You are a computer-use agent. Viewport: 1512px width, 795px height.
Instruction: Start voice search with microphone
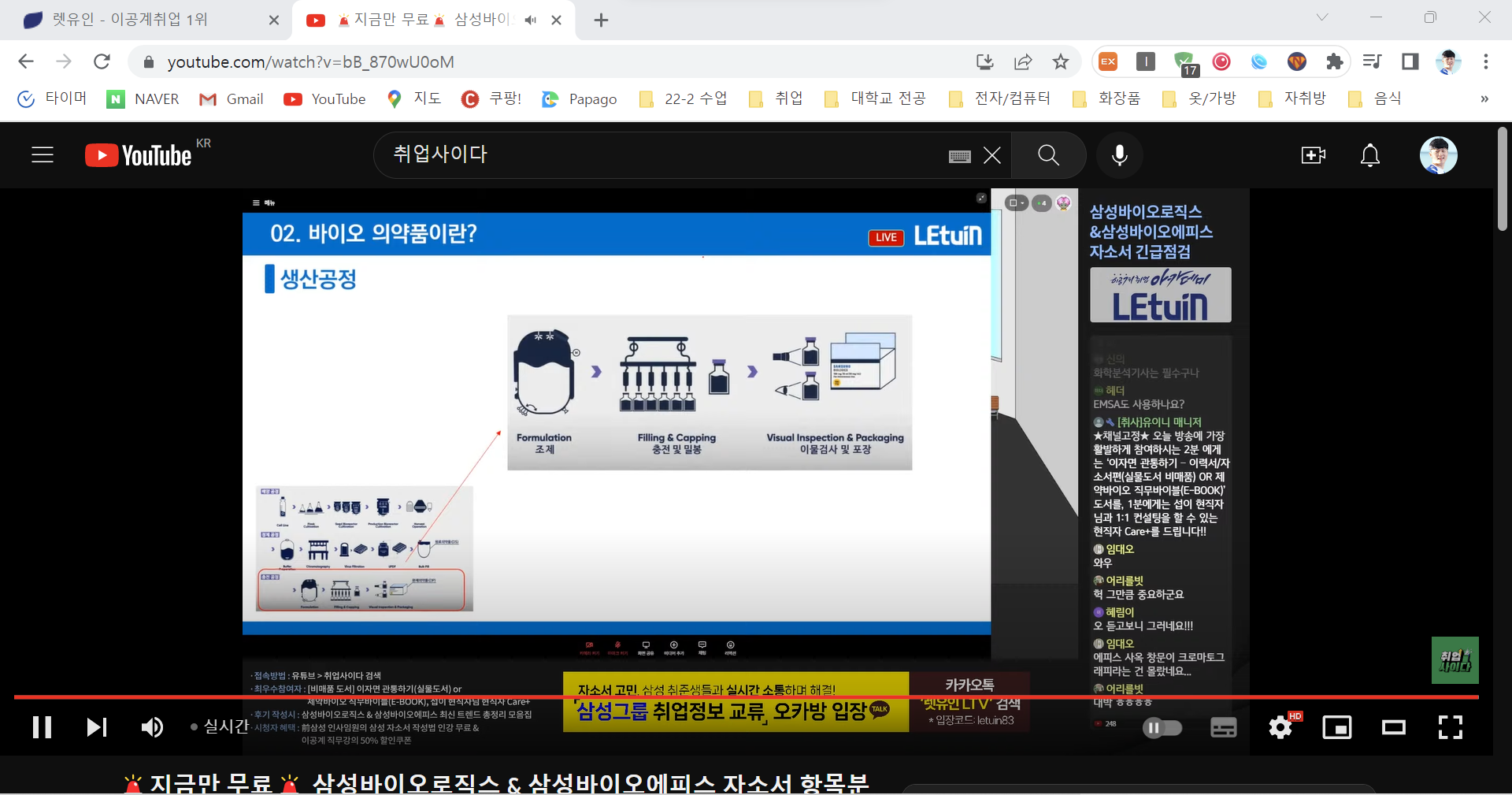pyautogui.click(x=1119, y=155)
